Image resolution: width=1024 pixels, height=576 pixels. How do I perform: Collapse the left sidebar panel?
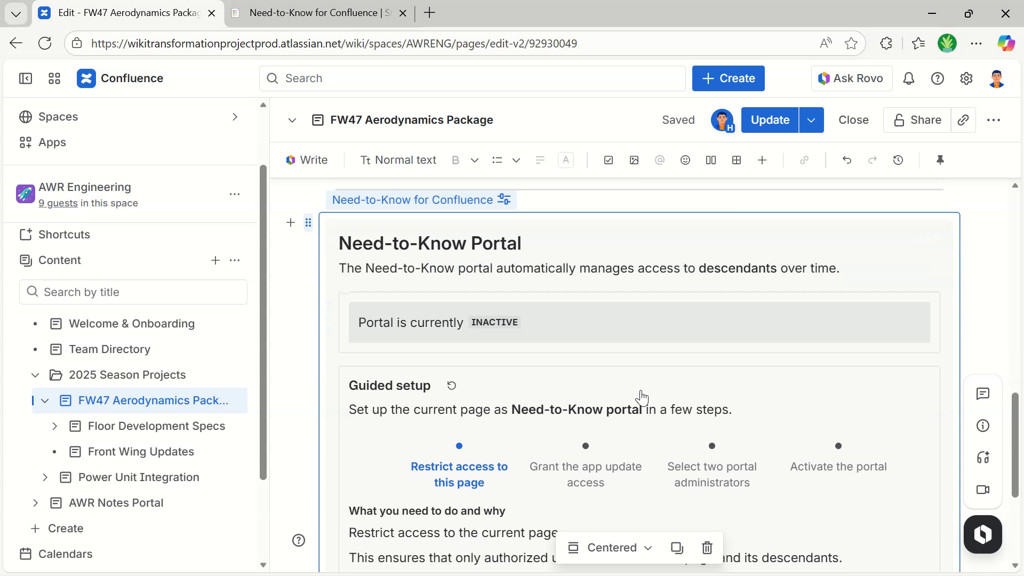click(26, 78)
